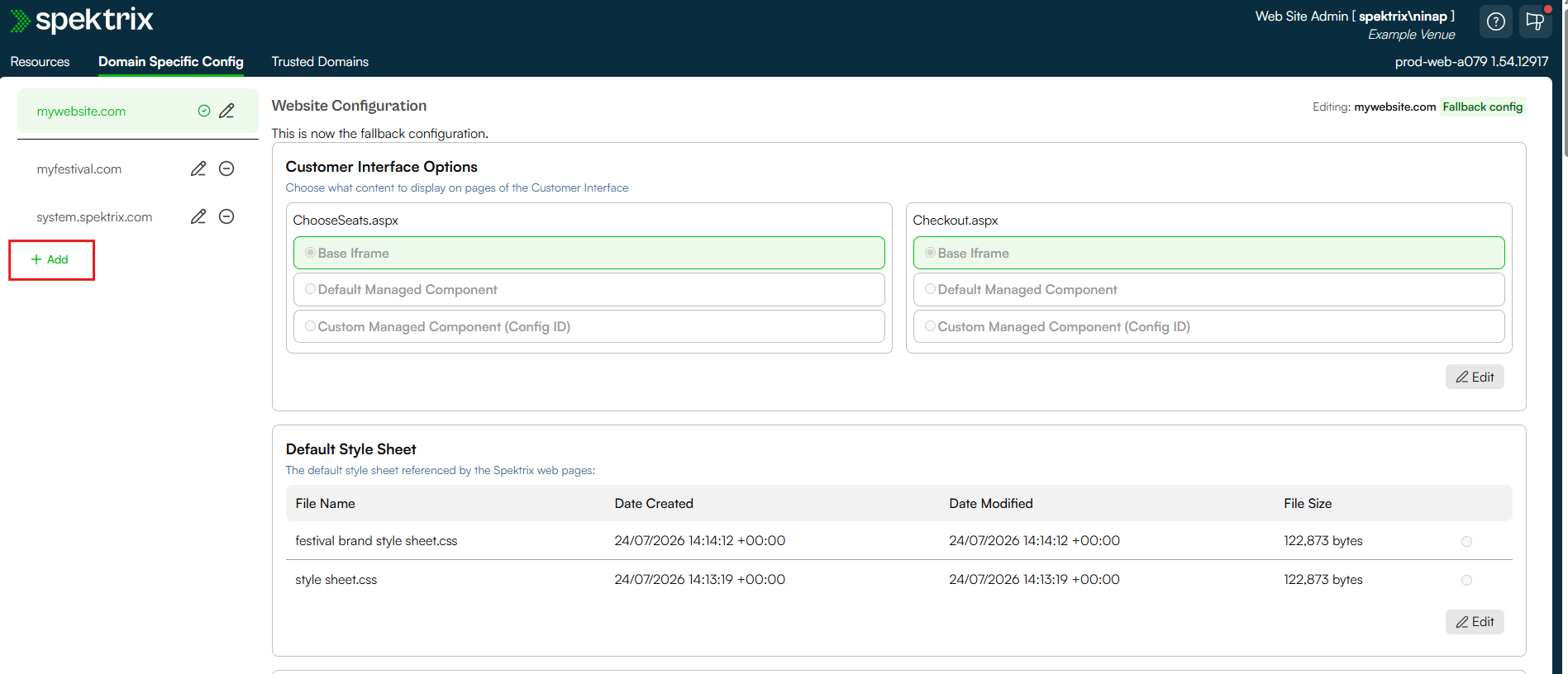This screenshot has height=674, width=1568.
Task: Click the ChooseSeats.aspx label
Action: coord(346,220)
